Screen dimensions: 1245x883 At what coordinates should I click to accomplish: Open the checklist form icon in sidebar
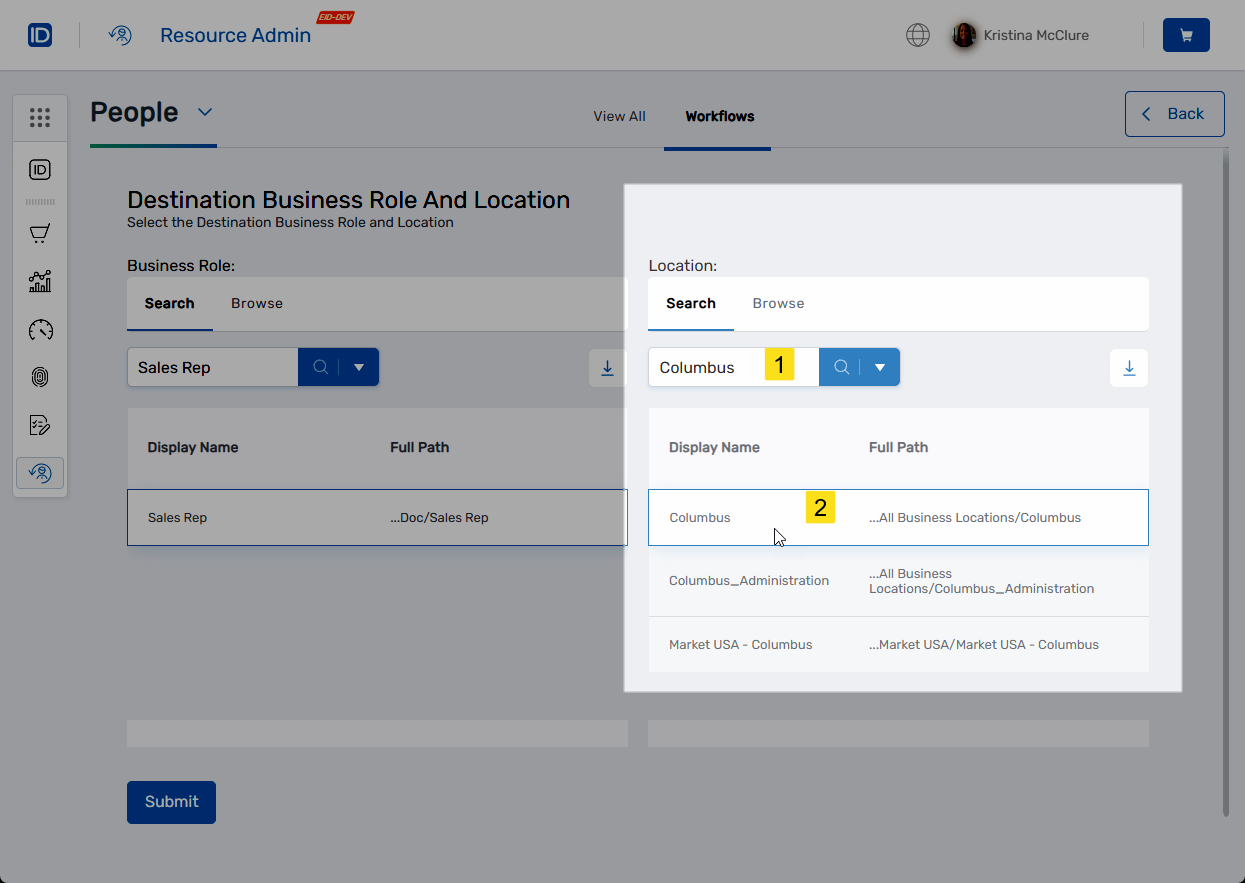pos(40,425)
